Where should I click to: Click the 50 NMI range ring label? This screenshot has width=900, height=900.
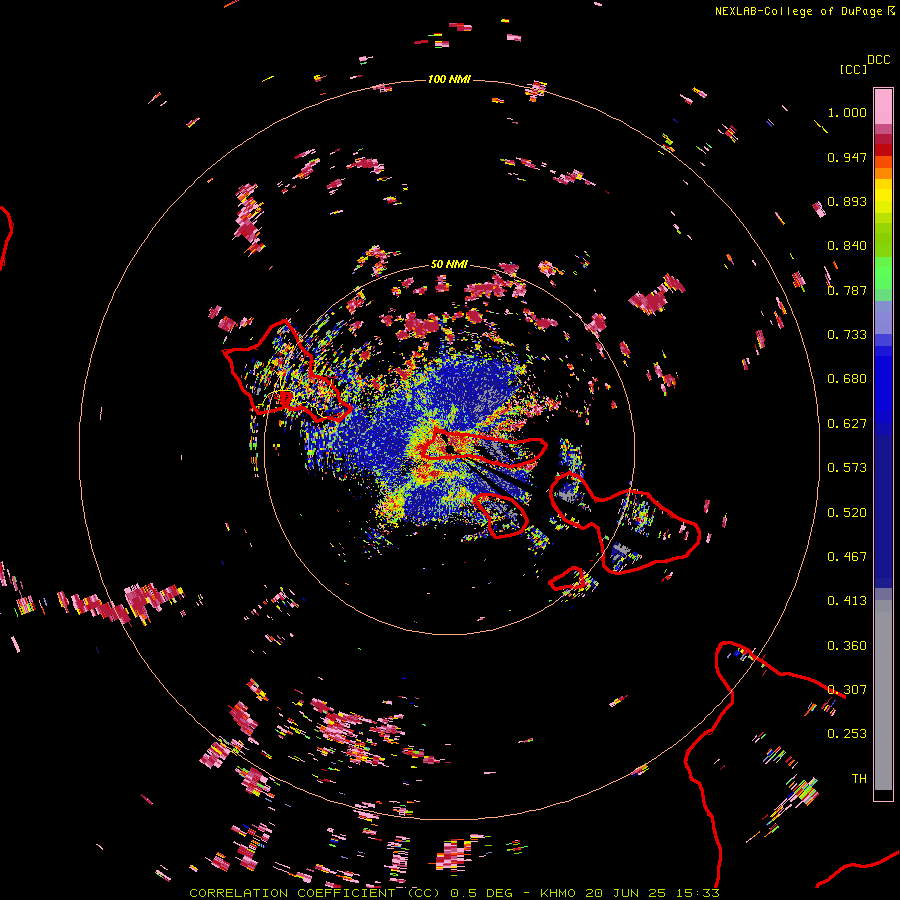pos(449,264)
